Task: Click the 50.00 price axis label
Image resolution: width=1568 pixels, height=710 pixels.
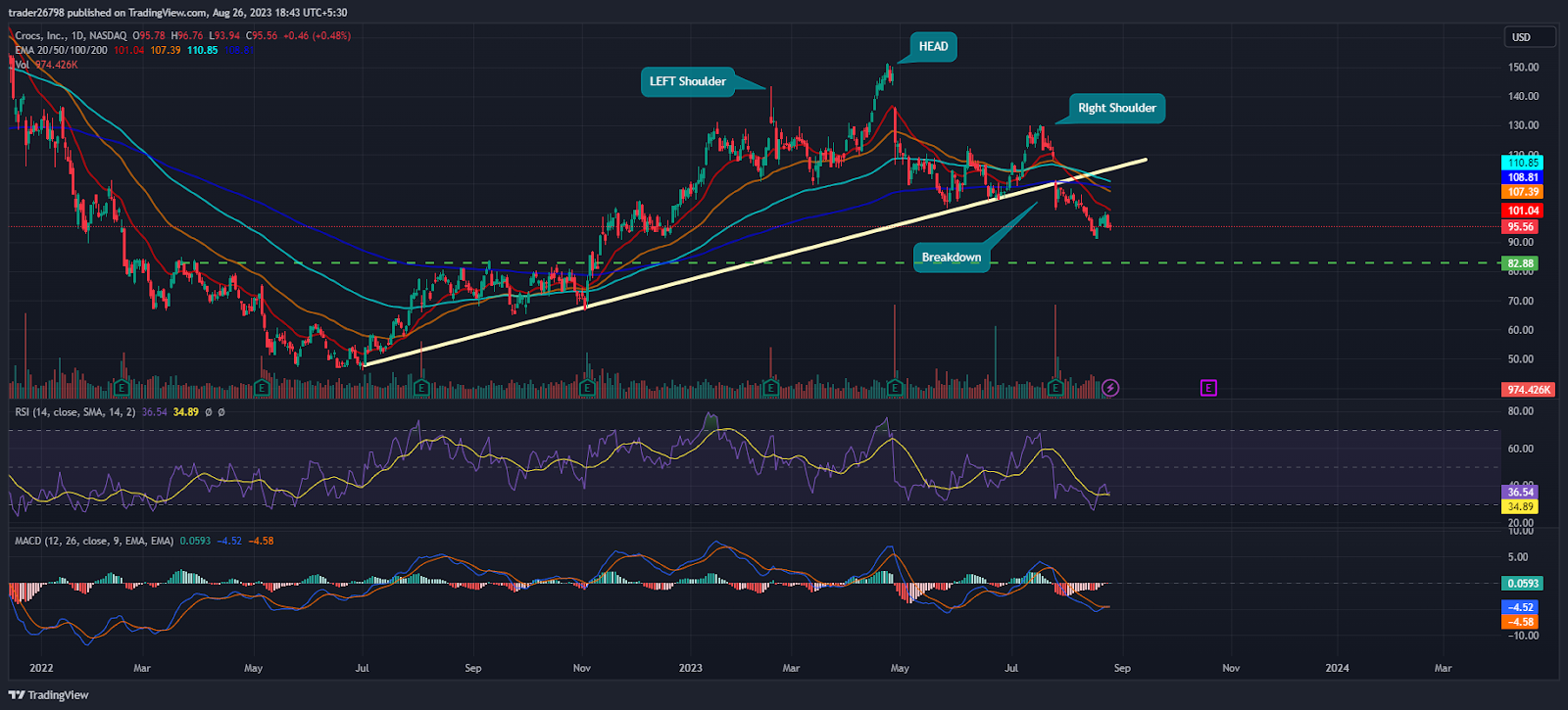Action: pos(1521,359)
